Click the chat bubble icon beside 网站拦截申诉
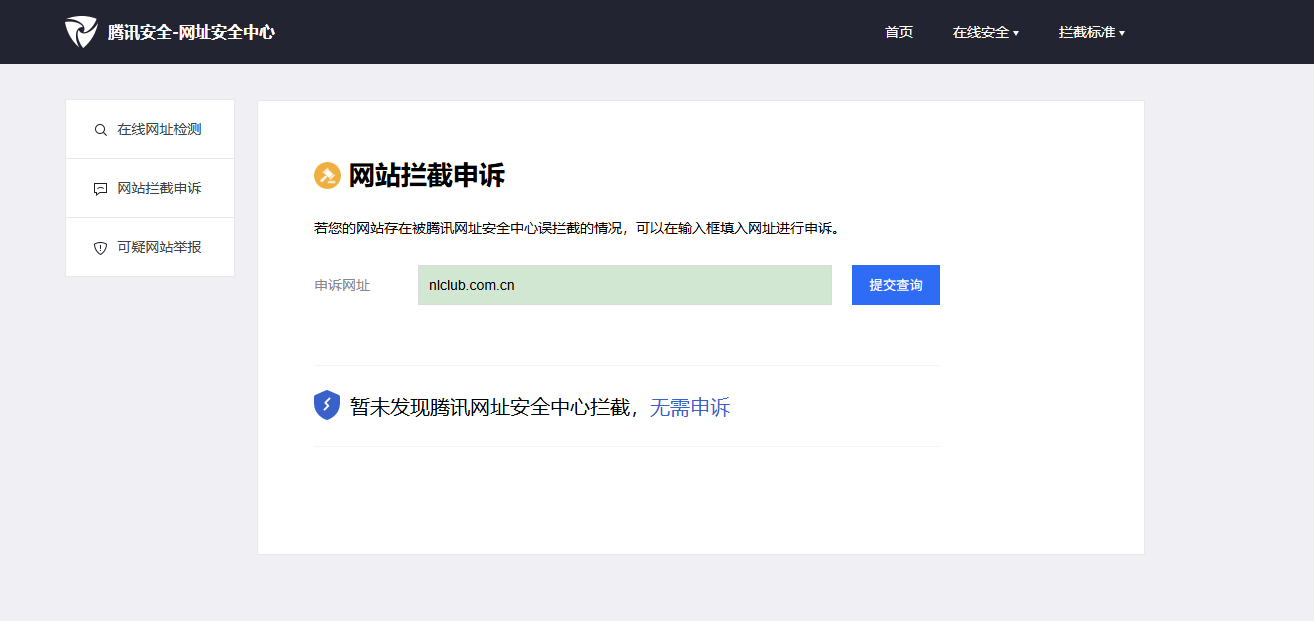The height and width of the screenshot is (621, 1314). (x=100, y=189)
